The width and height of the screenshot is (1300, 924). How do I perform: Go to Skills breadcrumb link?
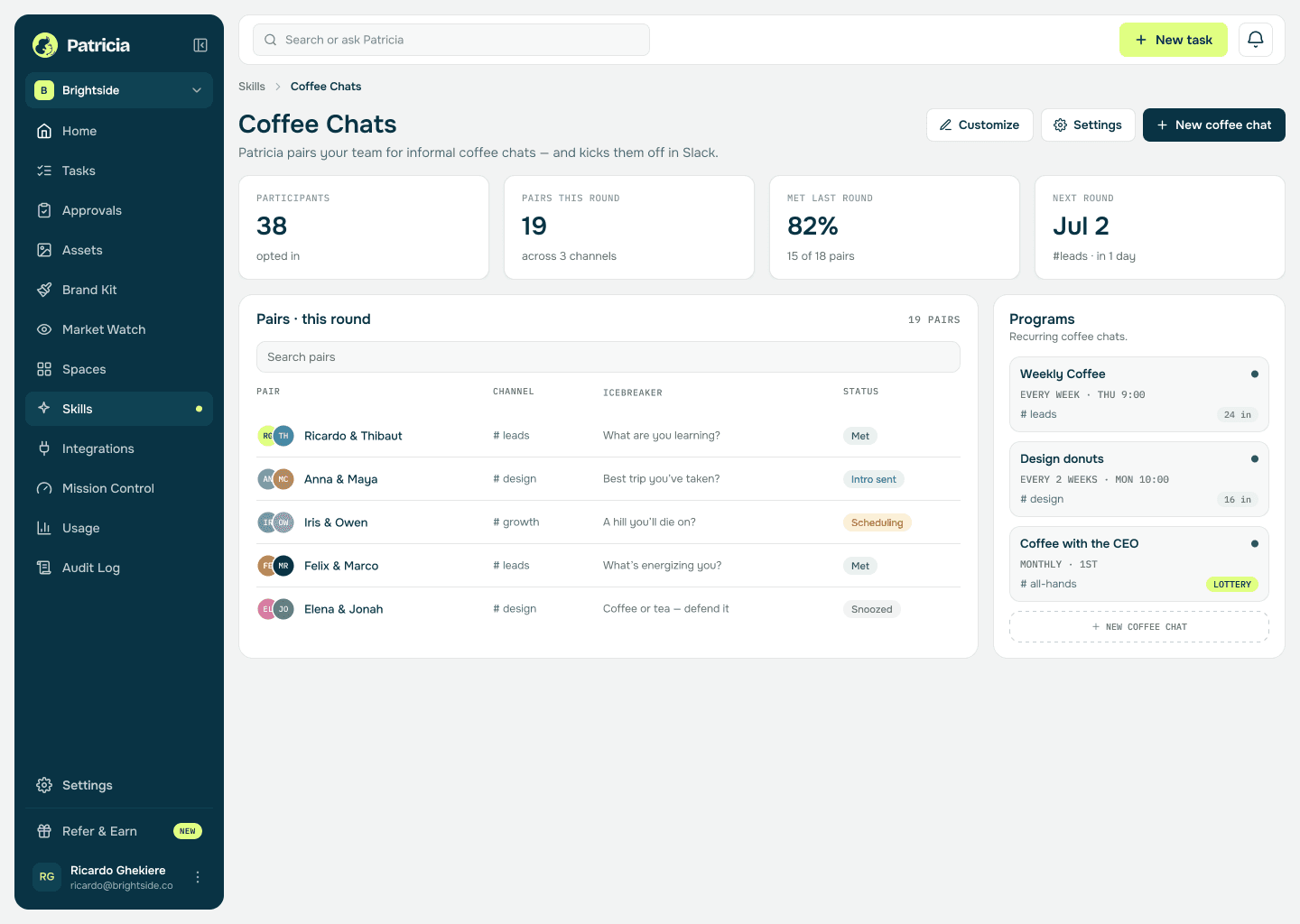[x=252, y=87]
